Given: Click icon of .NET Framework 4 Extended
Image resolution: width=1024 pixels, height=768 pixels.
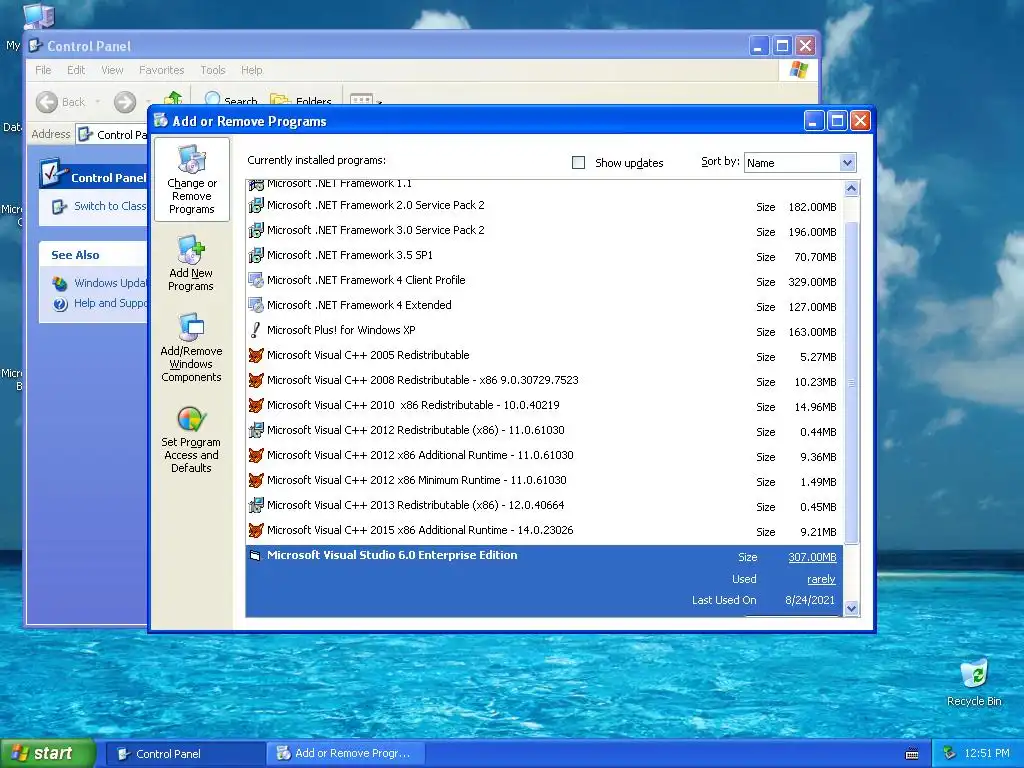Looking at the screenshot, I should 256,305.
